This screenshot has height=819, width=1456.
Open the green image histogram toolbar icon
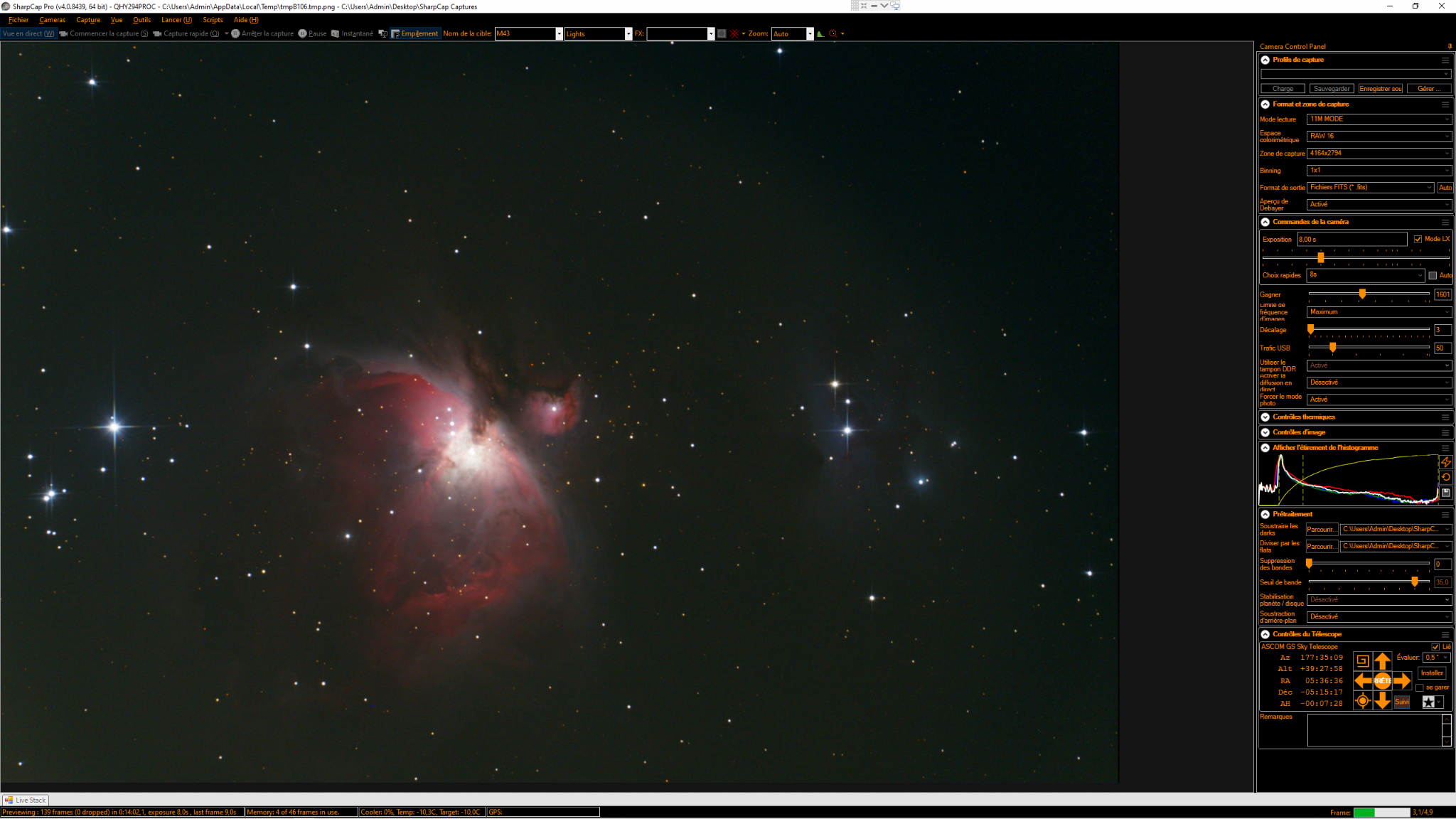[820, 33]
